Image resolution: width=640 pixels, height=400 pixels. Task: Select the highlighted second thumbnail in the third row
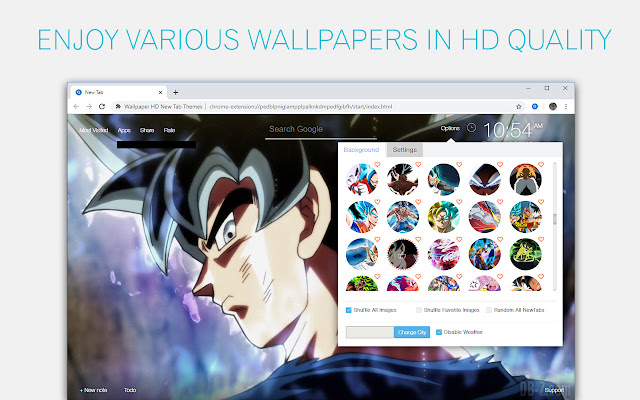[403, 254]
